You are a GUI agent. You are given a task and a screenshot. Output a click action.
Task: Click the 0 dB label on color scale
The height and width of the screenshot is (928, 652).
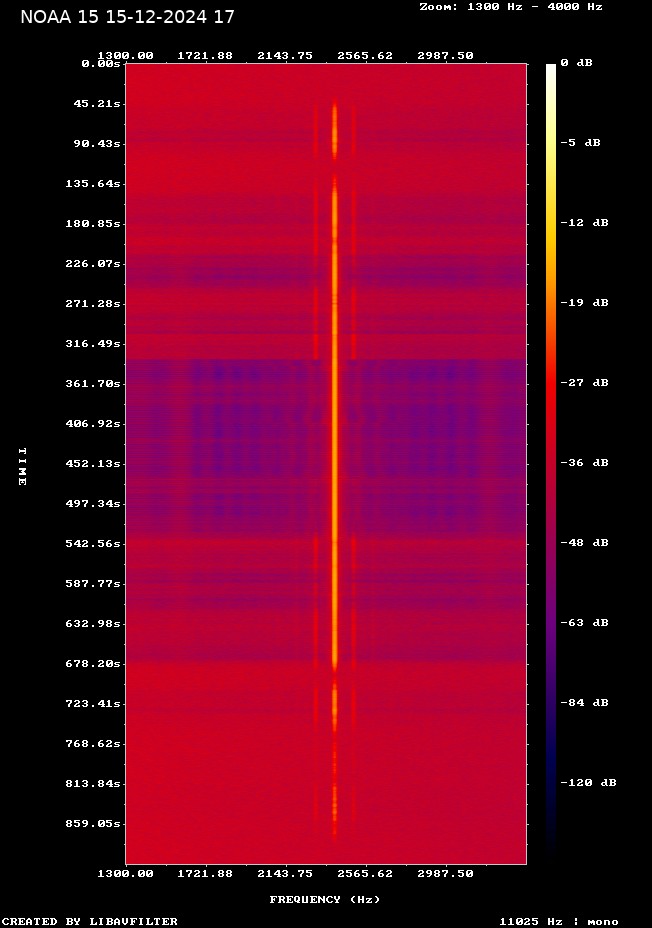click(x=576, y=63)
